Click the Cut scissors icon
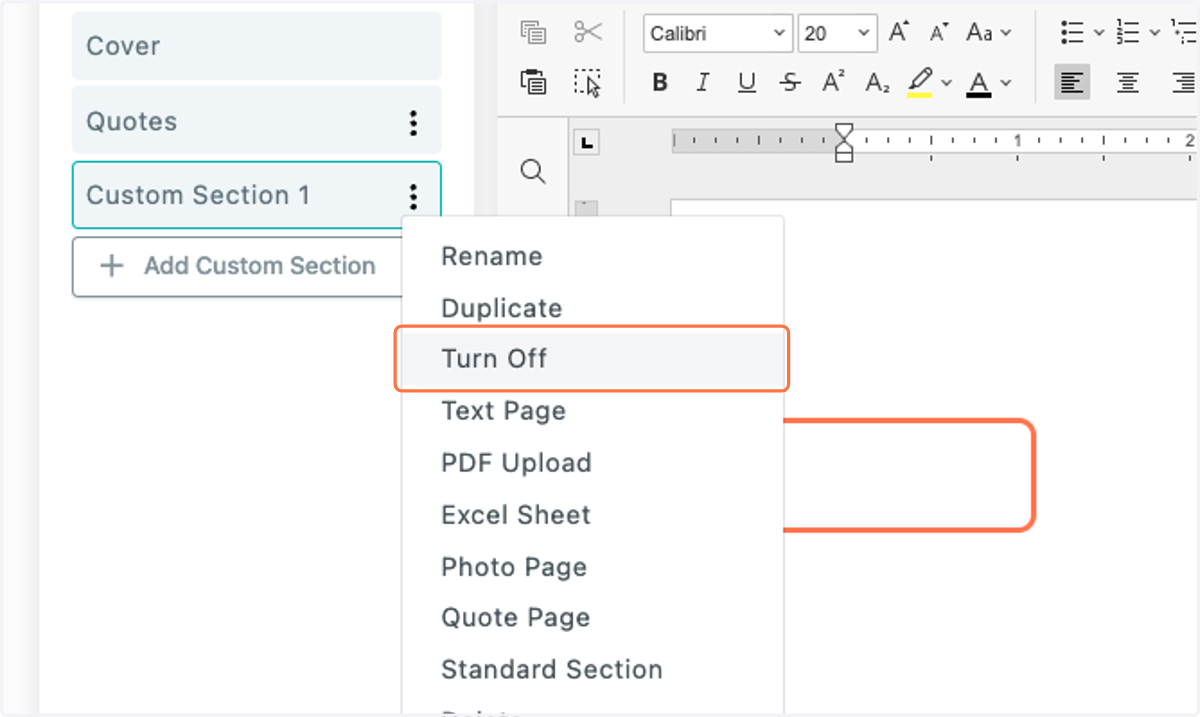1200x717 pixels. coord(588,33)
